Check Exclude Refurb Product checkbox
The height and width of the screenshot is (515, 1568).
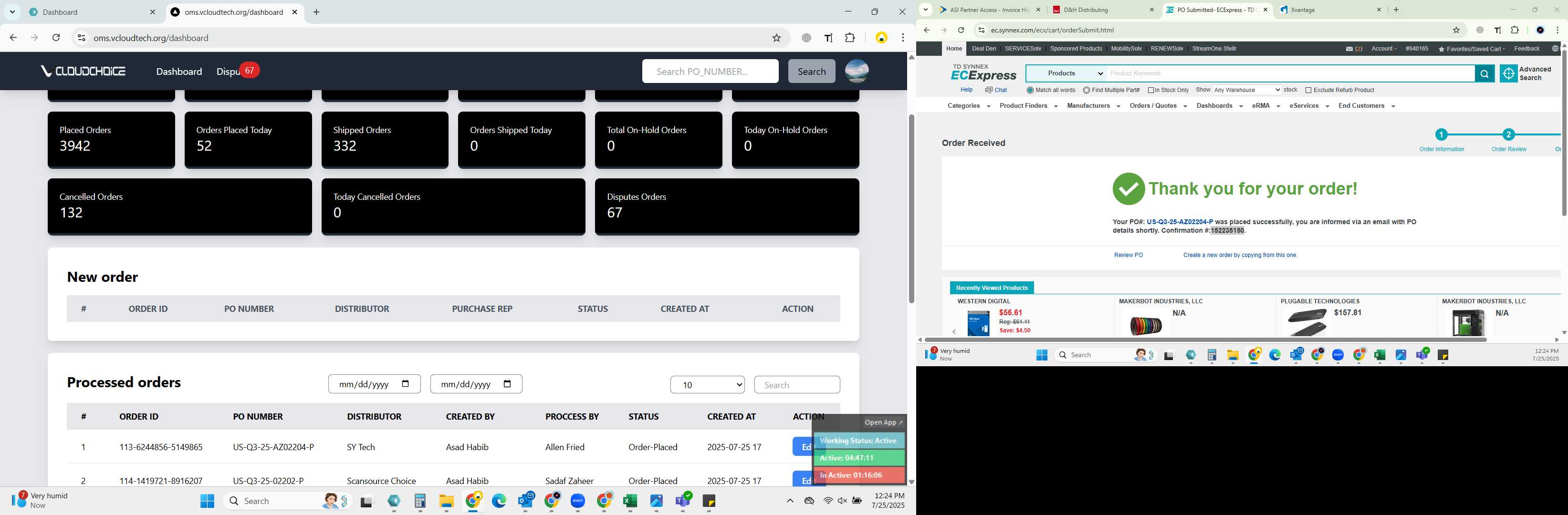click(x=1308, y=91)
